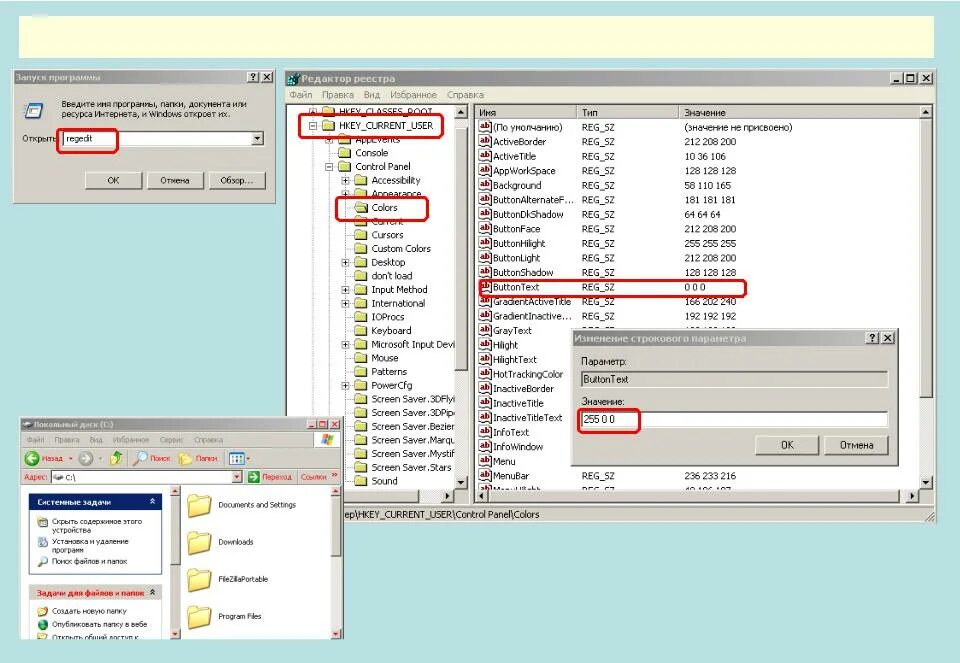Click the forward arrow button in Explorer
The height and width of the screenshot is (663, 960).
[86, 458]
